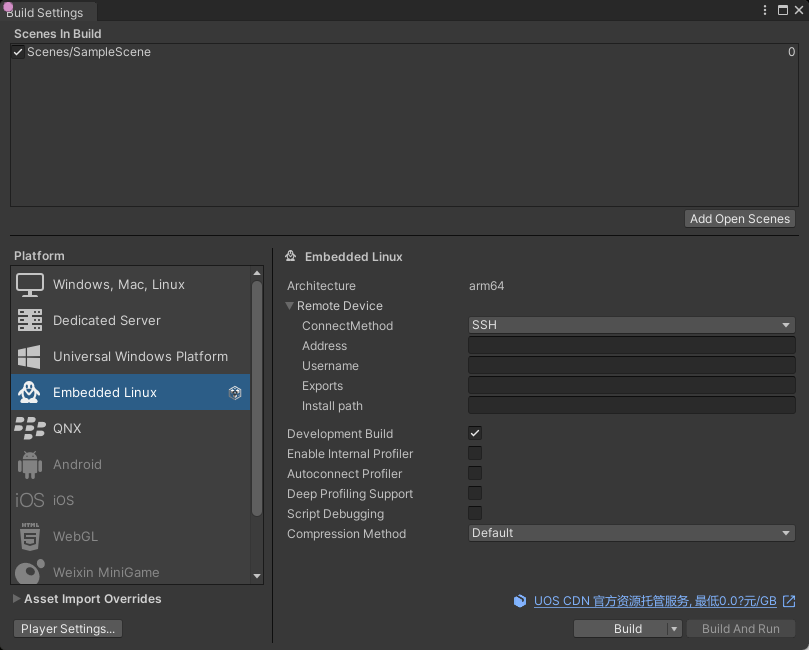Uncheck the Scenes/SampleScene checkbox
Viewport: 809px width, 650px height.
tap(17, 51)
